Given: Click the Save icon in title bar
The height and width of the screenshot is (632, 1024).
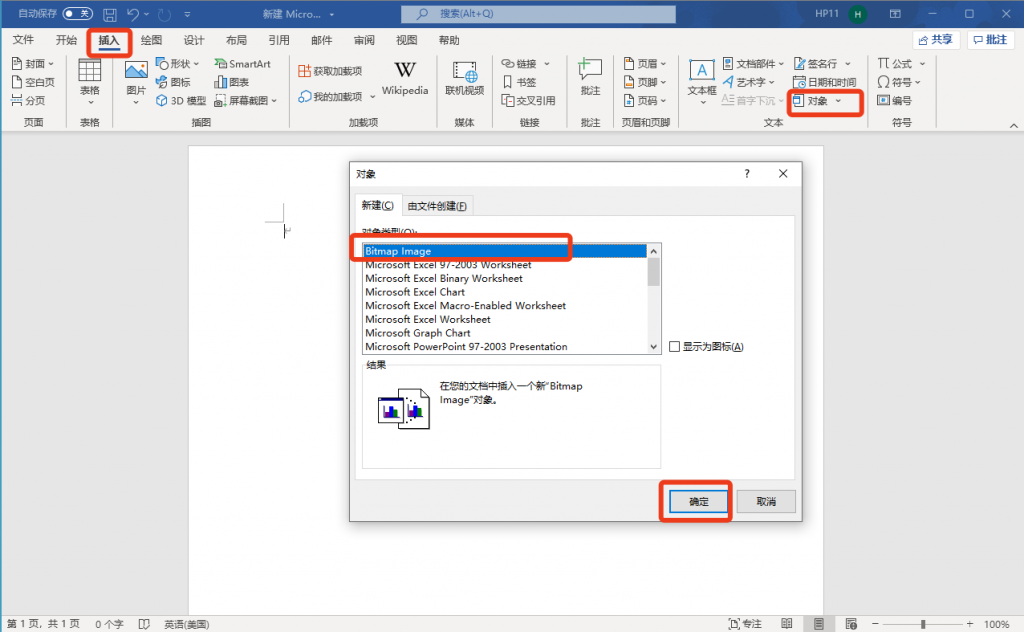Looking at the screenshot, I should pyautogui.click(x=109, y=14).
